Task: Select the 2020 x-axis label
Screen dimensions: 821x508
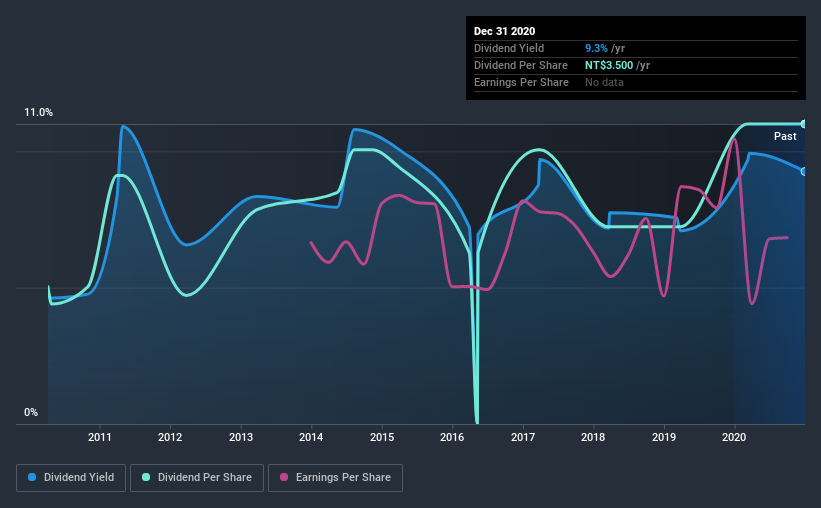Action: pos(734,437)
